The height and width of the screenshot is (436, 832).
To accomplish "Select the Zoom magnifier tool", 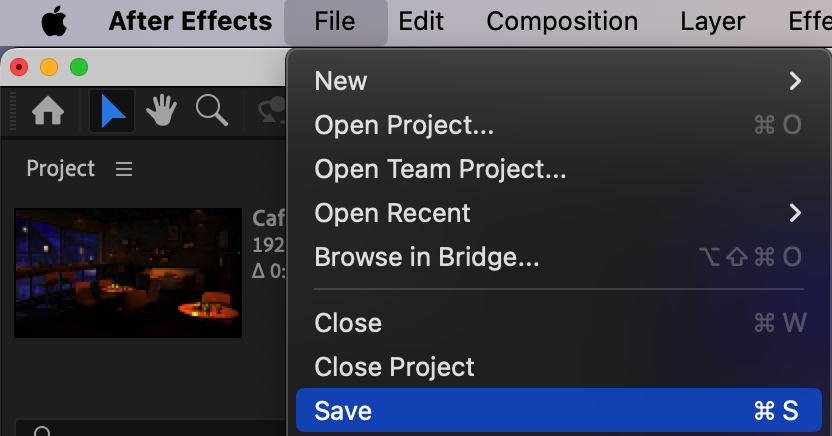I will [211, 111].
